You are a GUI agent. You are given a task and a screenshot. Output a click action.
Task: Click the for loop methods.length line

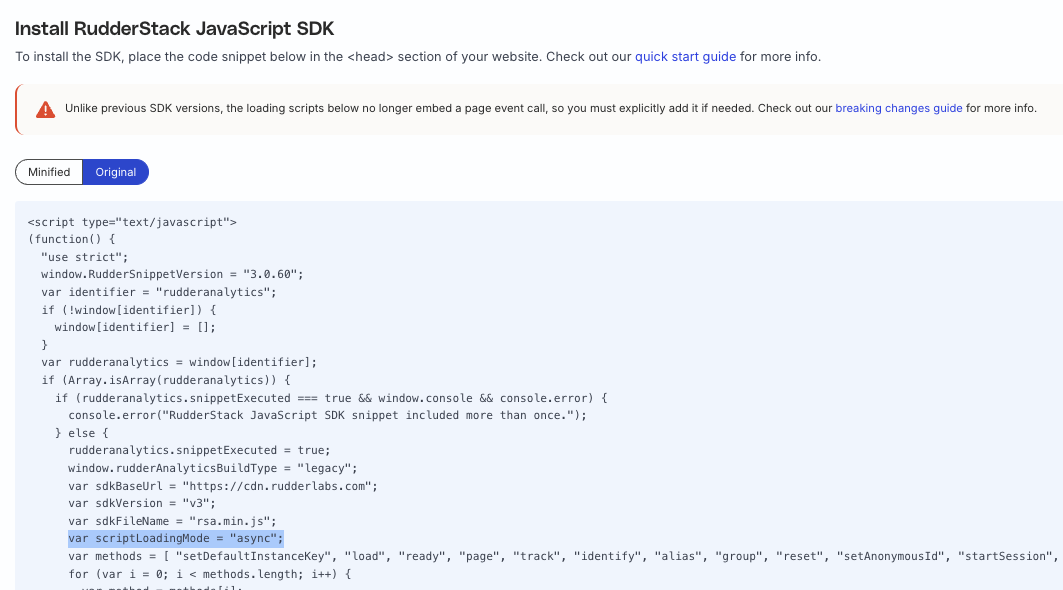[x=209, y=574]
